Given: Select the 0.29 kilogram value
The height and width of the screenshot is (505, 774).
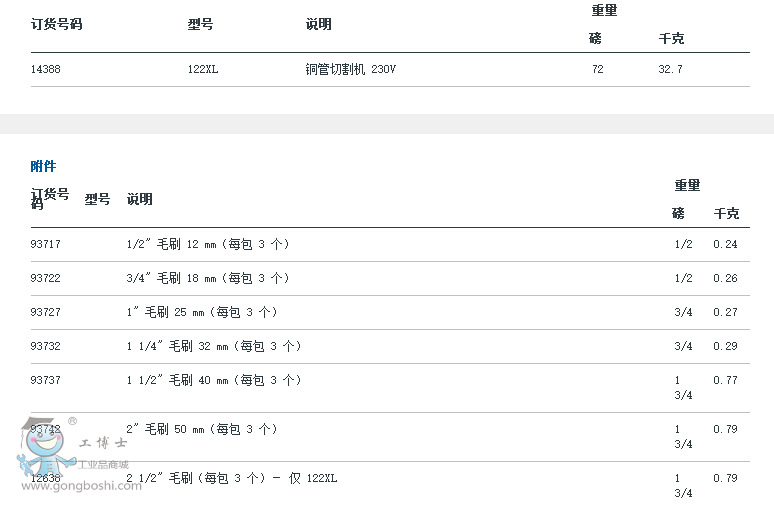Looking at the screenshot, I should 725,346.
